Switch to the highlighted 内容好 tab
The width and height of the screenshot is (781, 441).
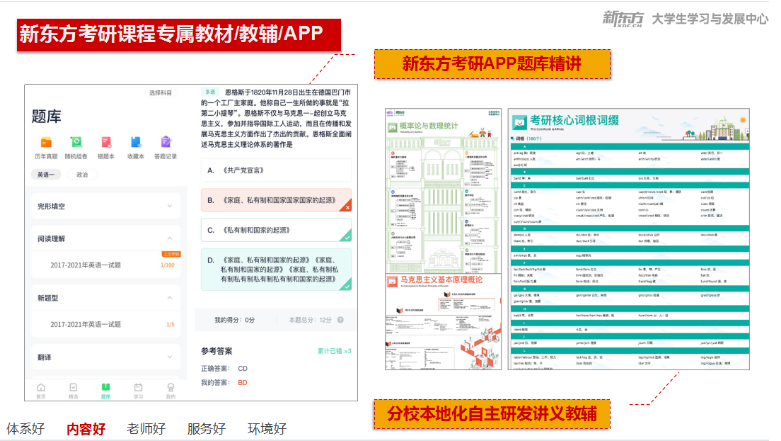click(x=86, y=429)
